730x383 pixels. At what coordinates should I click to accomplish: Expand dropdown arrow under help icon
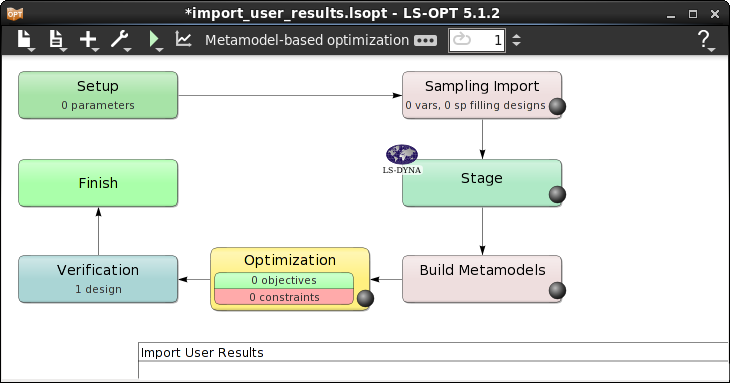coord(712,49)
